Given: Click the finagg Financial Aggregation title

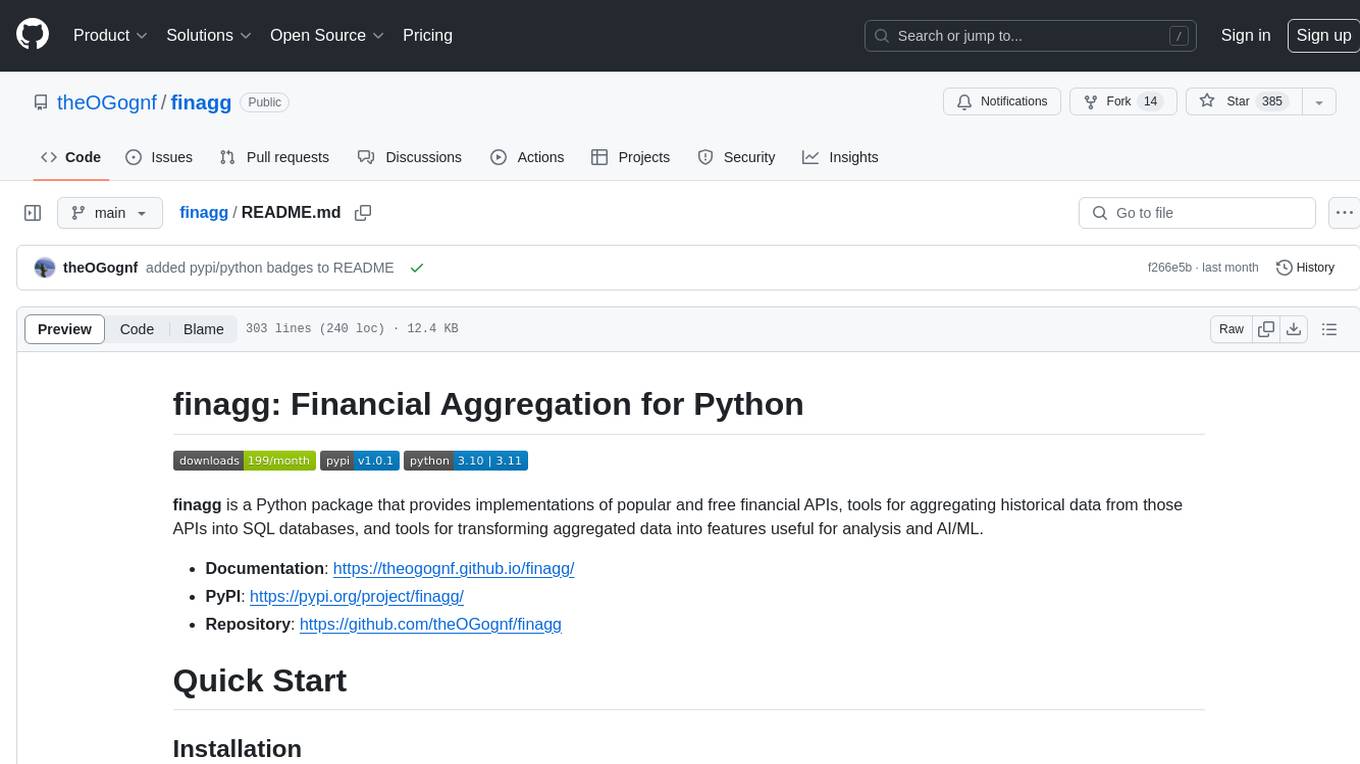Looking at the screenshot, I should pos(488,404).
